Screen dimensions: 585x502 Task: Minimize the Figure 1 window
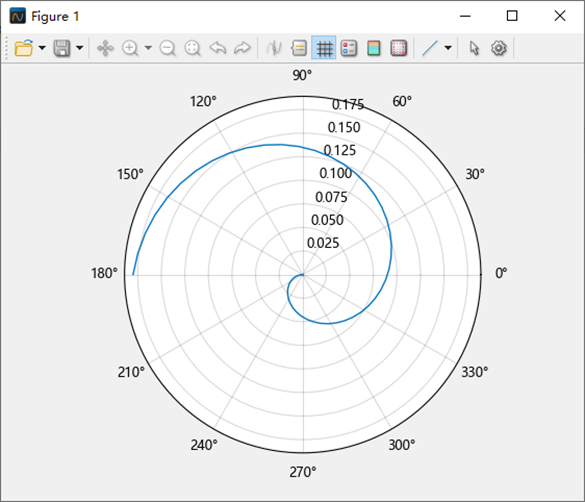(465, 16)
